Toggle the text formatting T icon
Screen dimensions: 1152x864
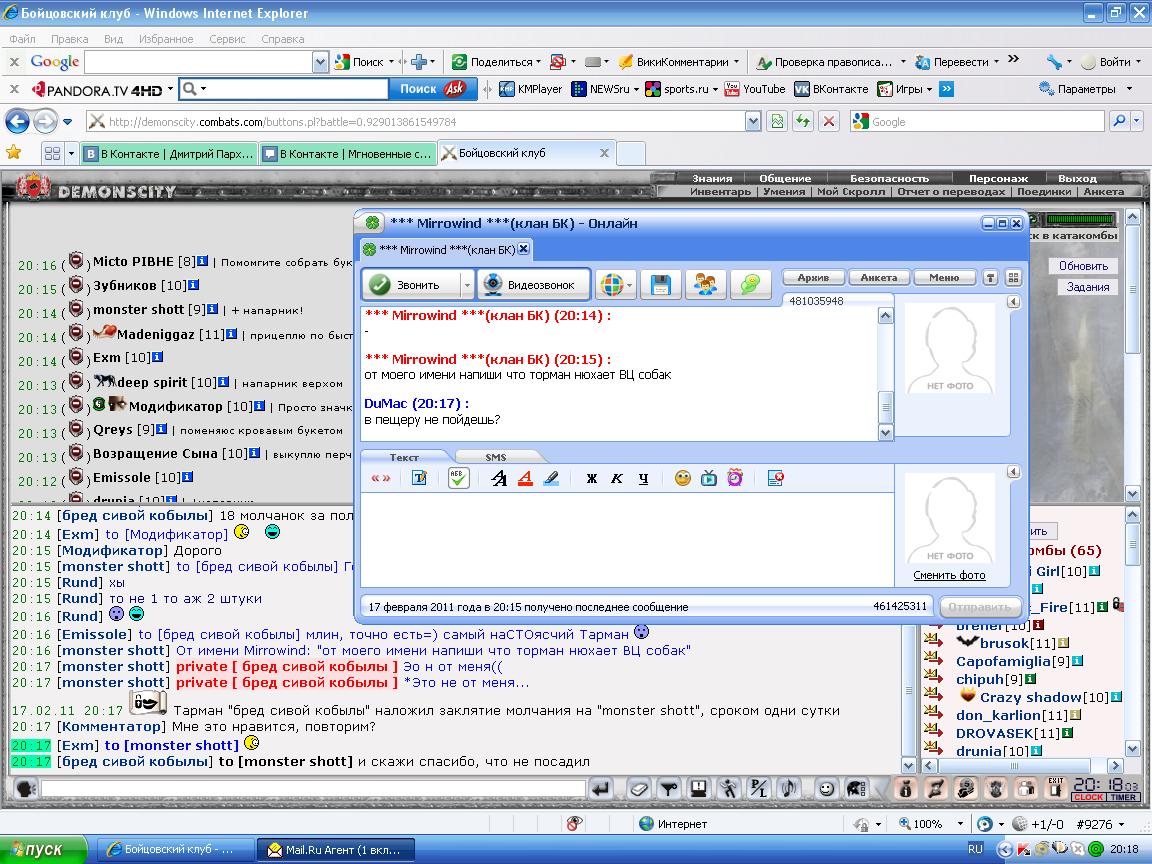(419, 478)
